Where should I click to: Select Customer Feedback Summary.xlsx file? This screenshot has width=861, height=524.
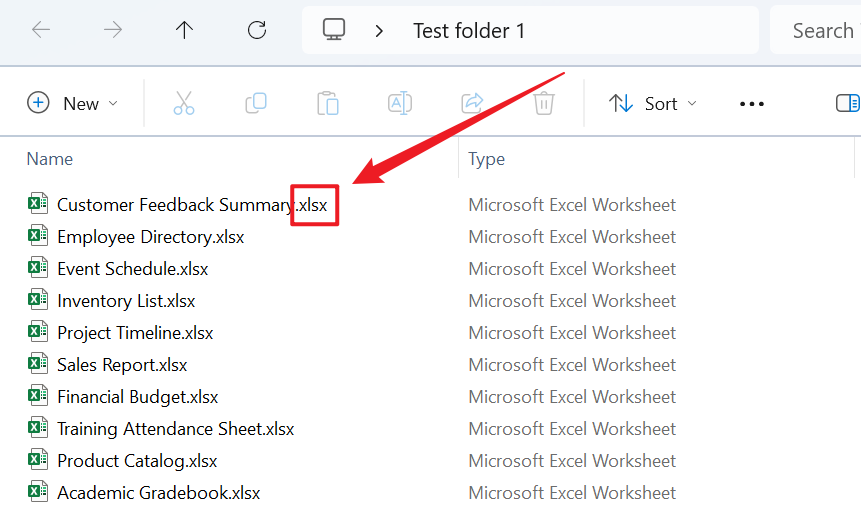[175, 205]
